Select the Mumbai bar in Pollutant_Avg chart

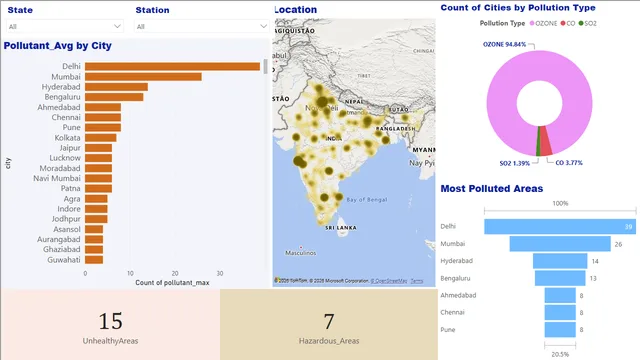tap(143, 77)
